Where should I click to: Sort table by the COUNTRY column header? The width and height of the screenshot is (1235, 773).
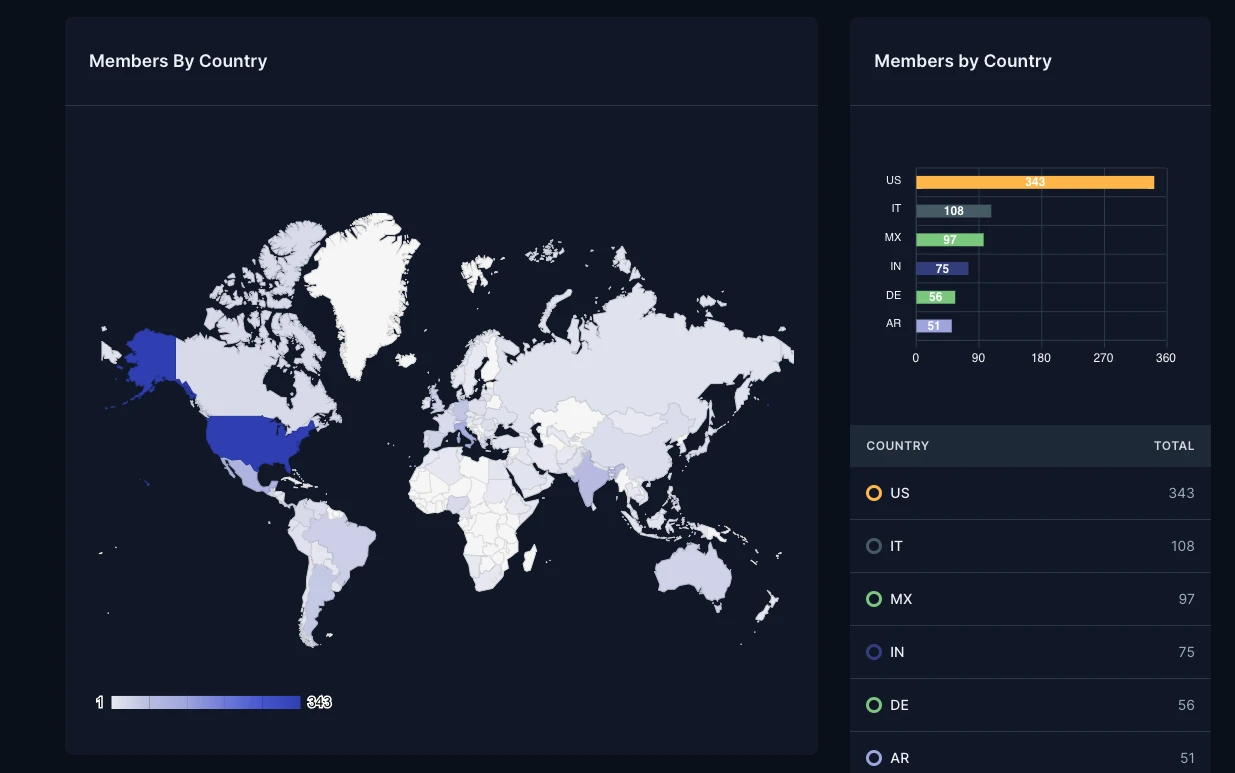click(x=897, y=446)
